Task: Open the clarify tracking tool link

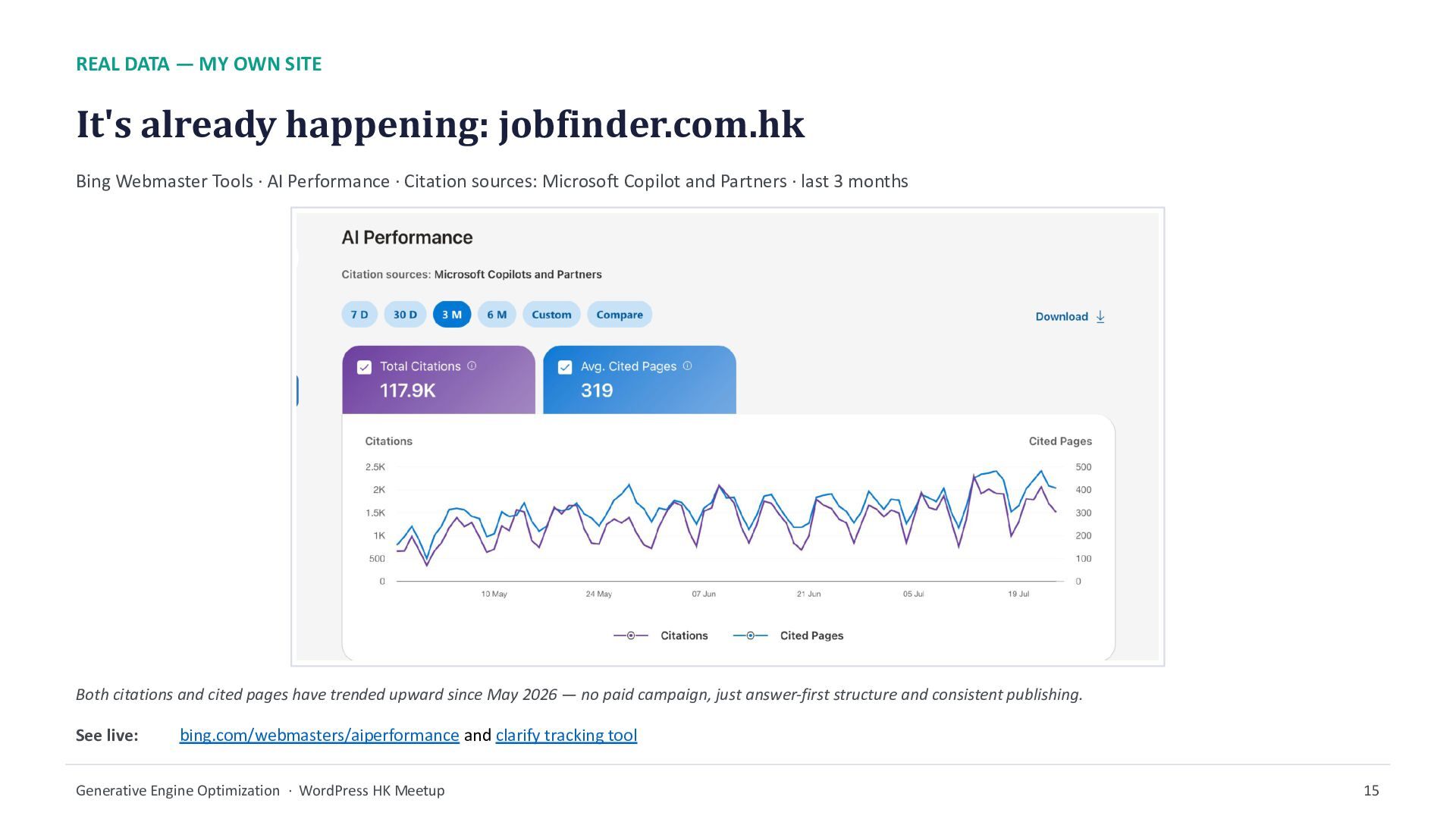Action: pos(566,735)
